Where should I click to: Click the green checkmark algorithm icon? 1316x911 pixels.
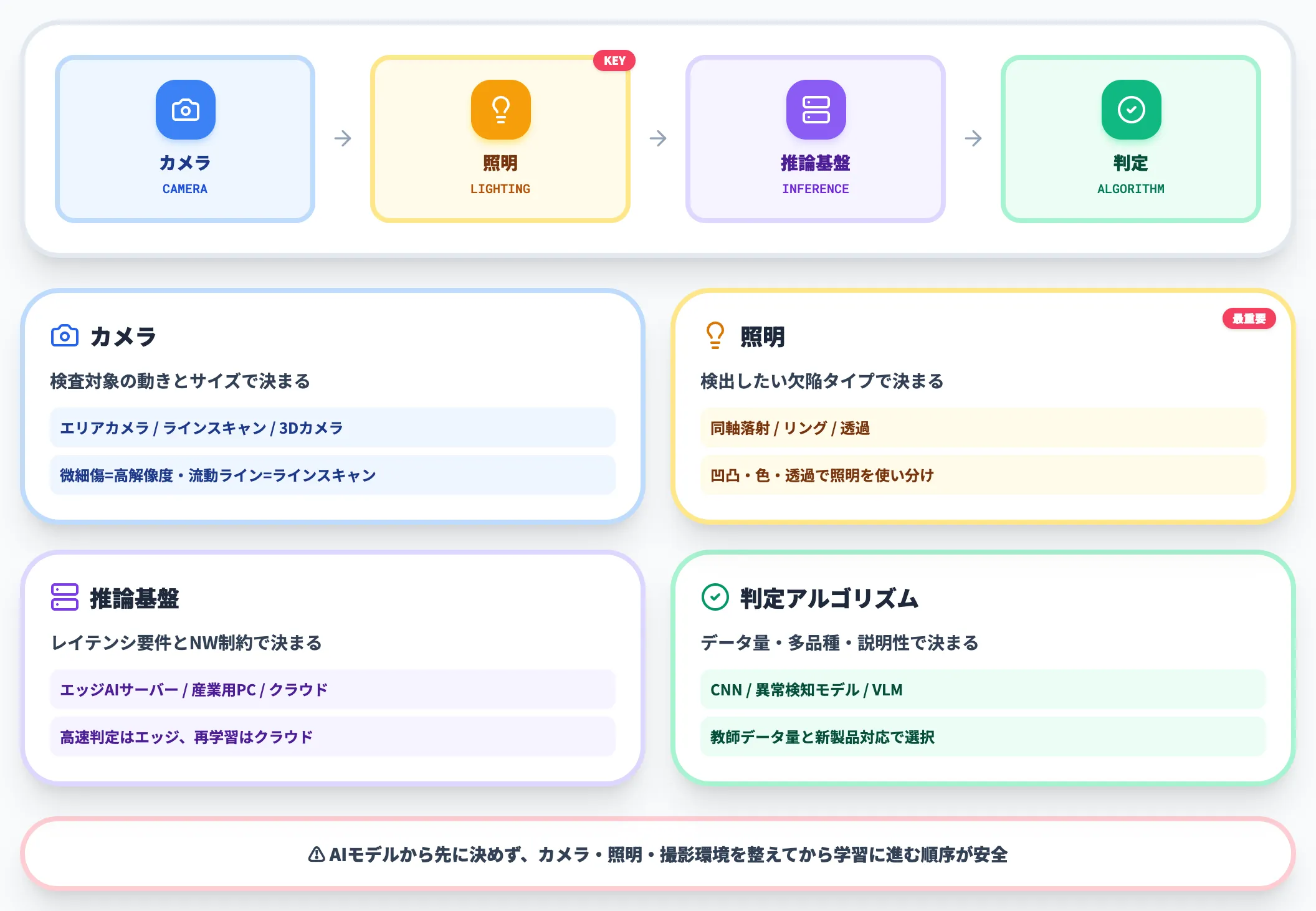[1131, 110]
